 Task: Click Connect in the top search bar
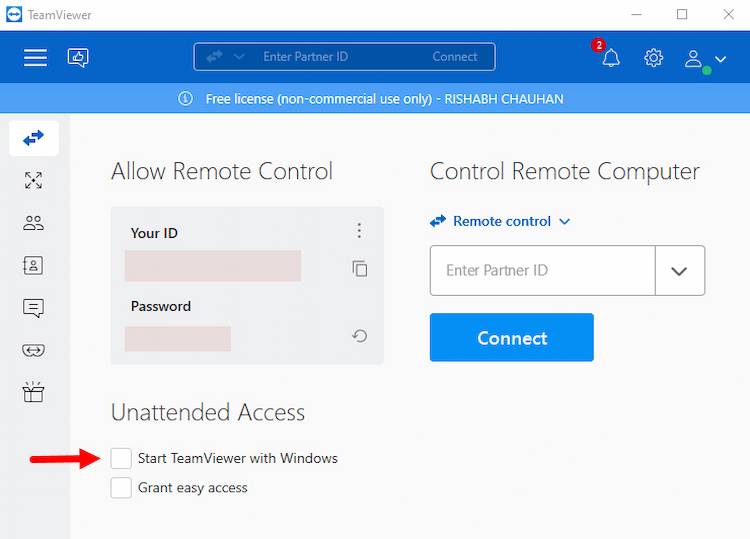[455, 57]
